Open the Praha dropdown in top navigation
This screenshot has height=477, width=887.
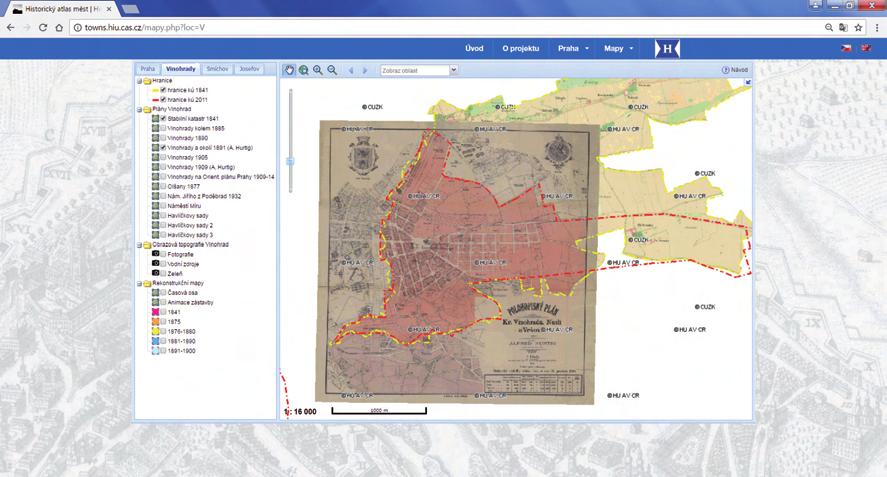tap(573, 49)
